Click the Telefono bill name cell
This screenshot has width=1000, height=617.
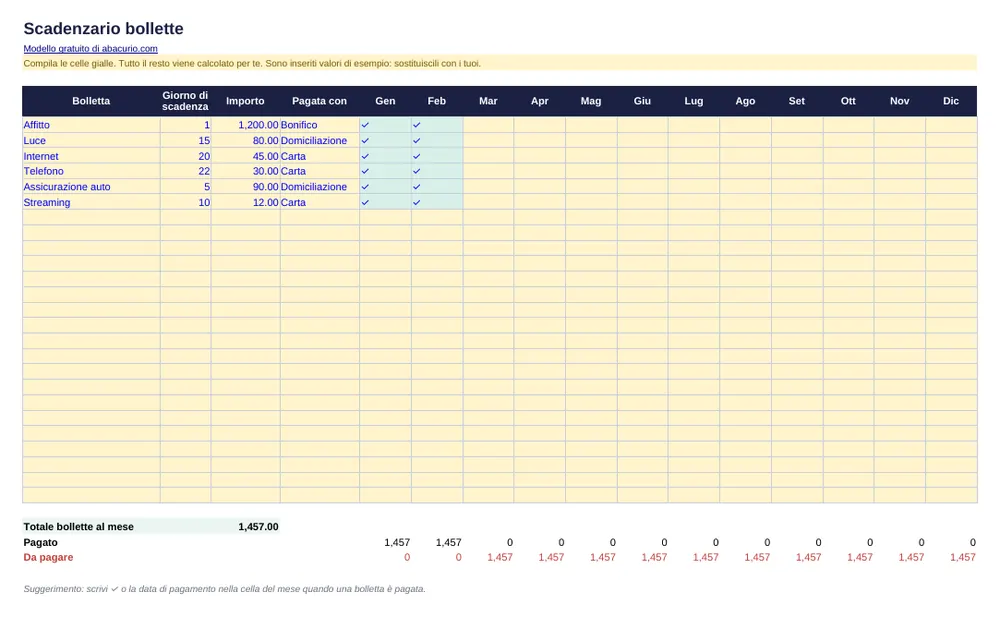[91, 171]
